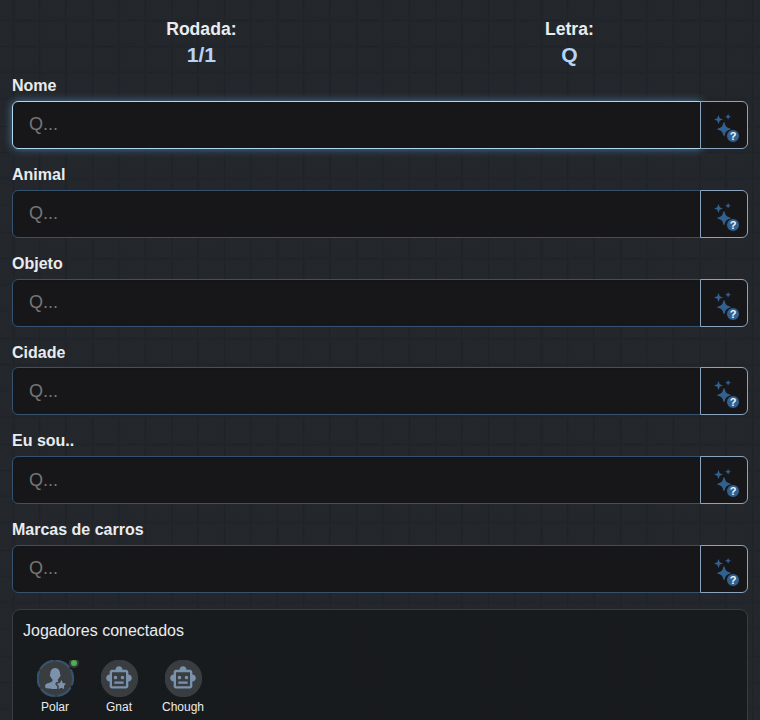
Task: Click the 'Cidade' category label
Action: (39, 352)
